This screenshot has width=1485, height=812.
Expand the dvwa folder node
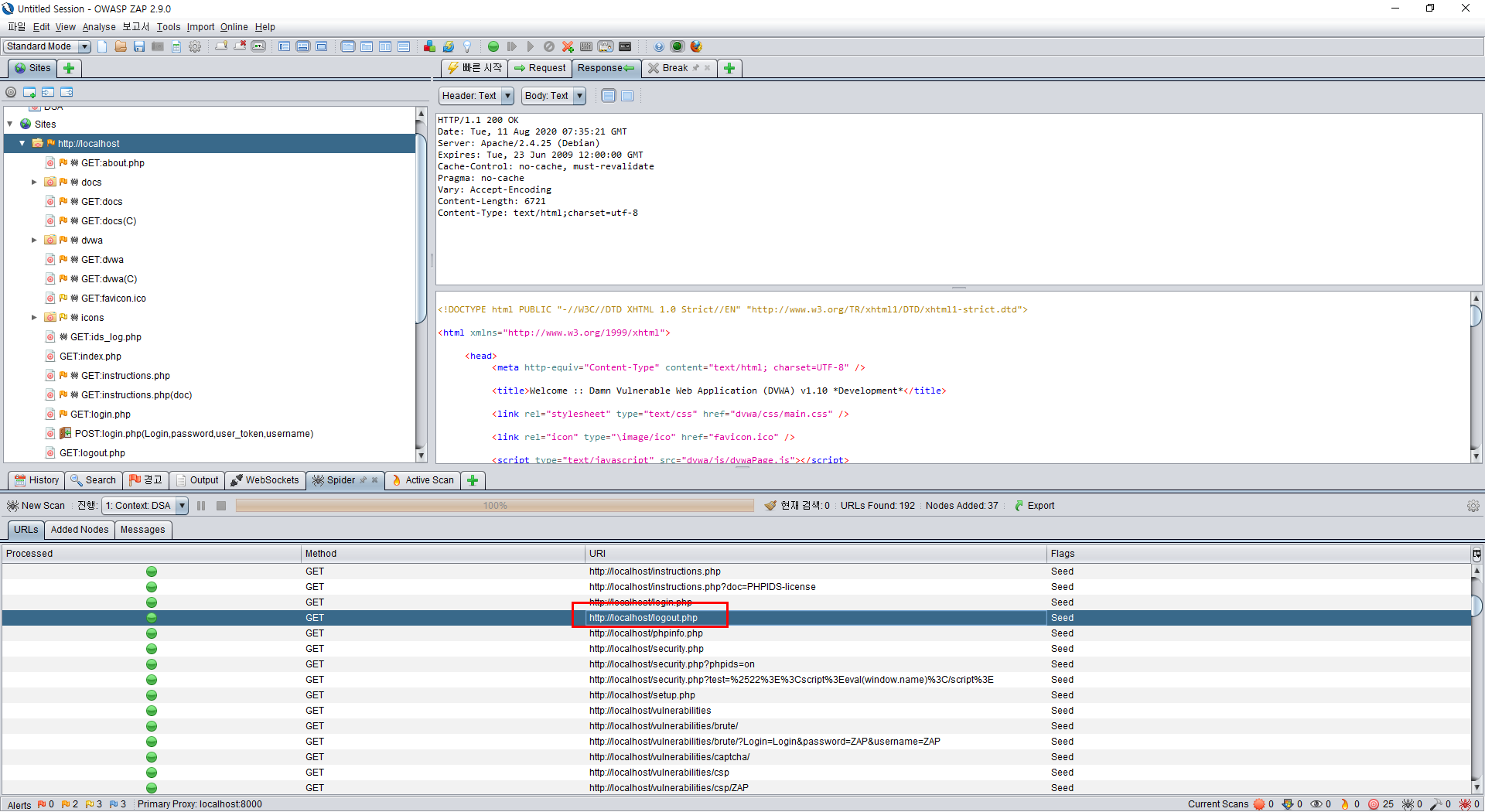(34, 241)
